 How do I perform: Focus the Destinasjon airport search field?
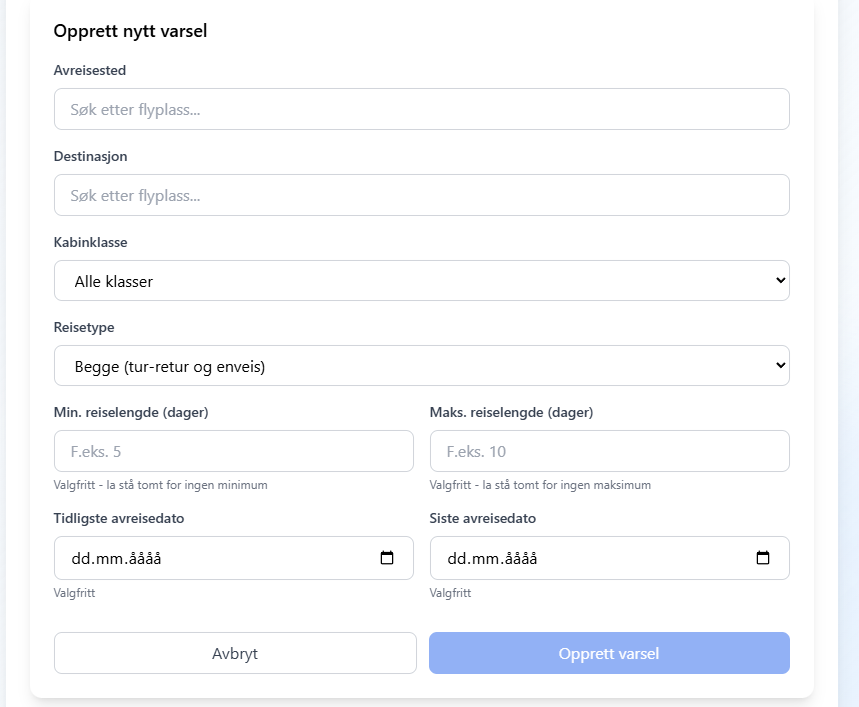point(422,195)
